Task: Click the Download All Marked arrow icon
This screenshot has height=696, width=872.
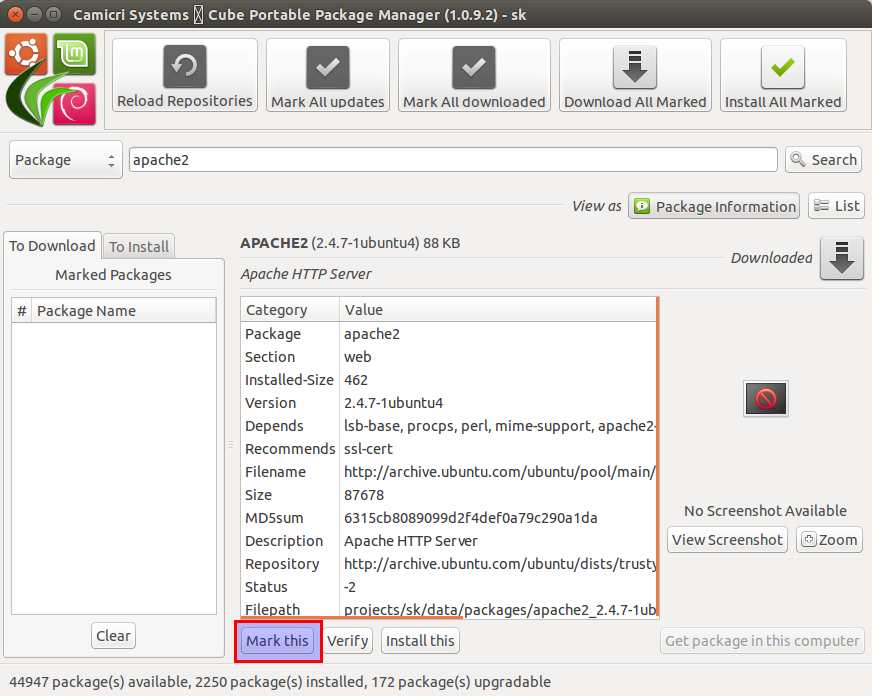Action: tap(635, 67)
